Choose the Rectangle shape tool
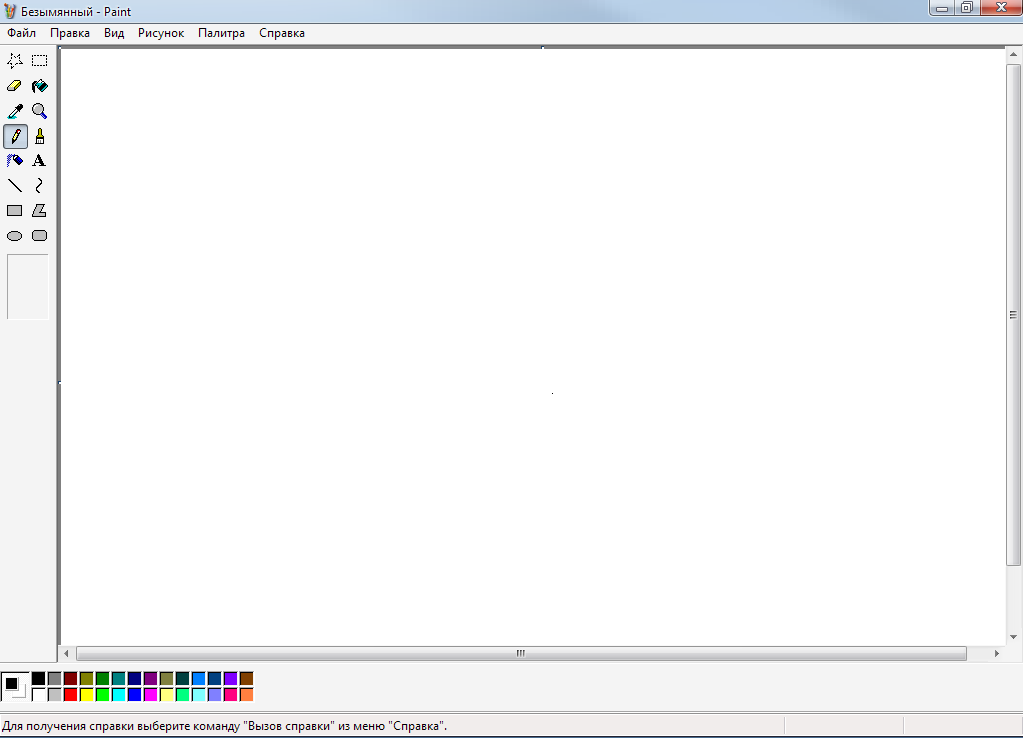Image resolution: width=1023 pixels, height=738 pixels. 15,211
